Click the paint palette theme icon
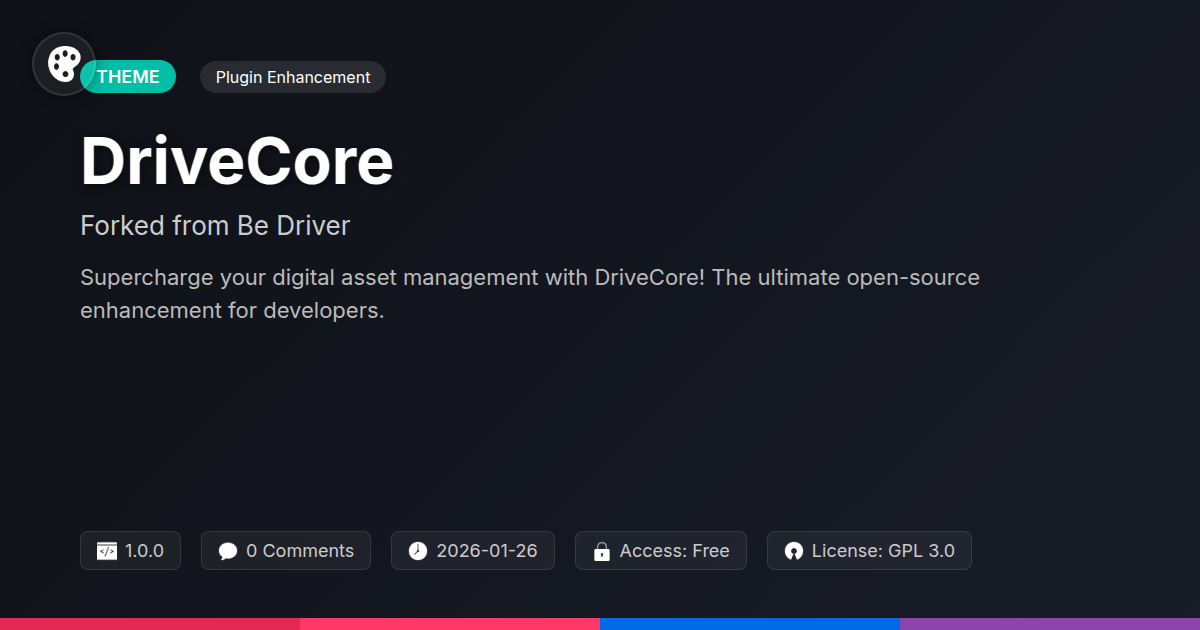 64,64
